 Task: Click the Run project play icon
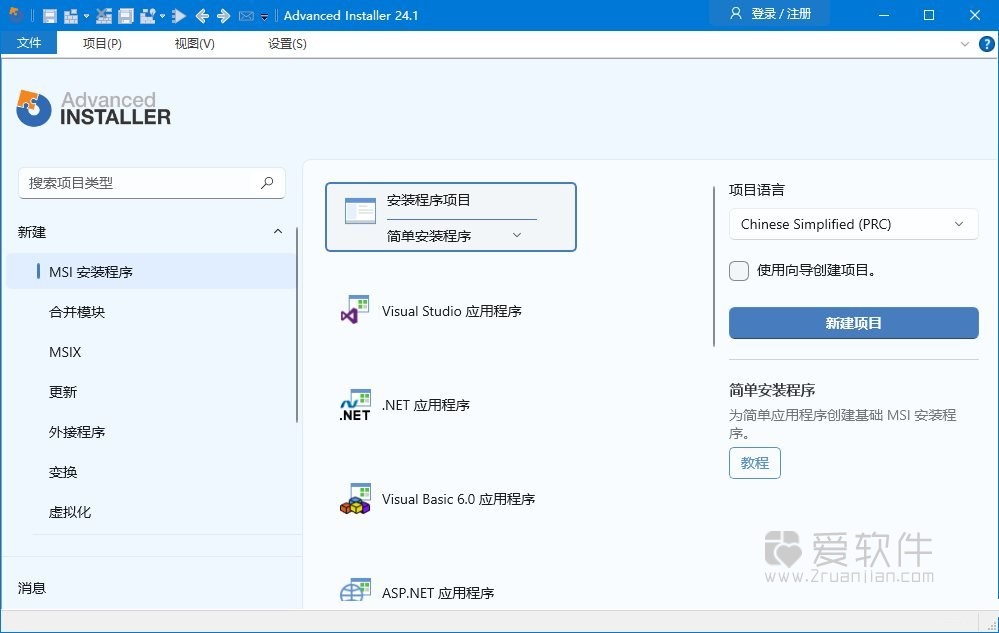(179, 16)
